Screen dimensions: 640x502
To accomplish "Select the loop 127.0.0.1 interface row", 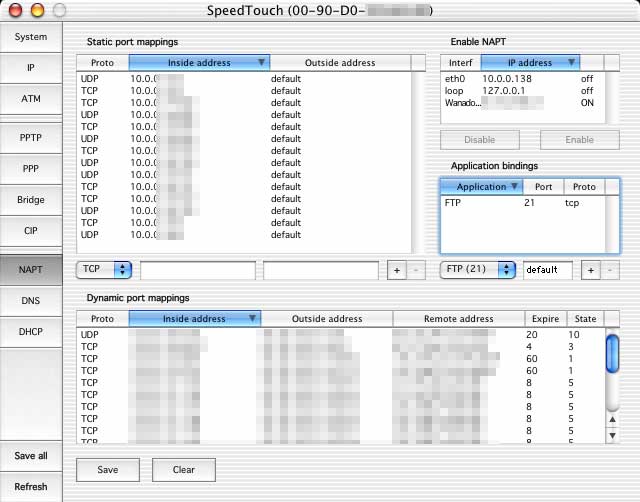I will tap(522, 91).
